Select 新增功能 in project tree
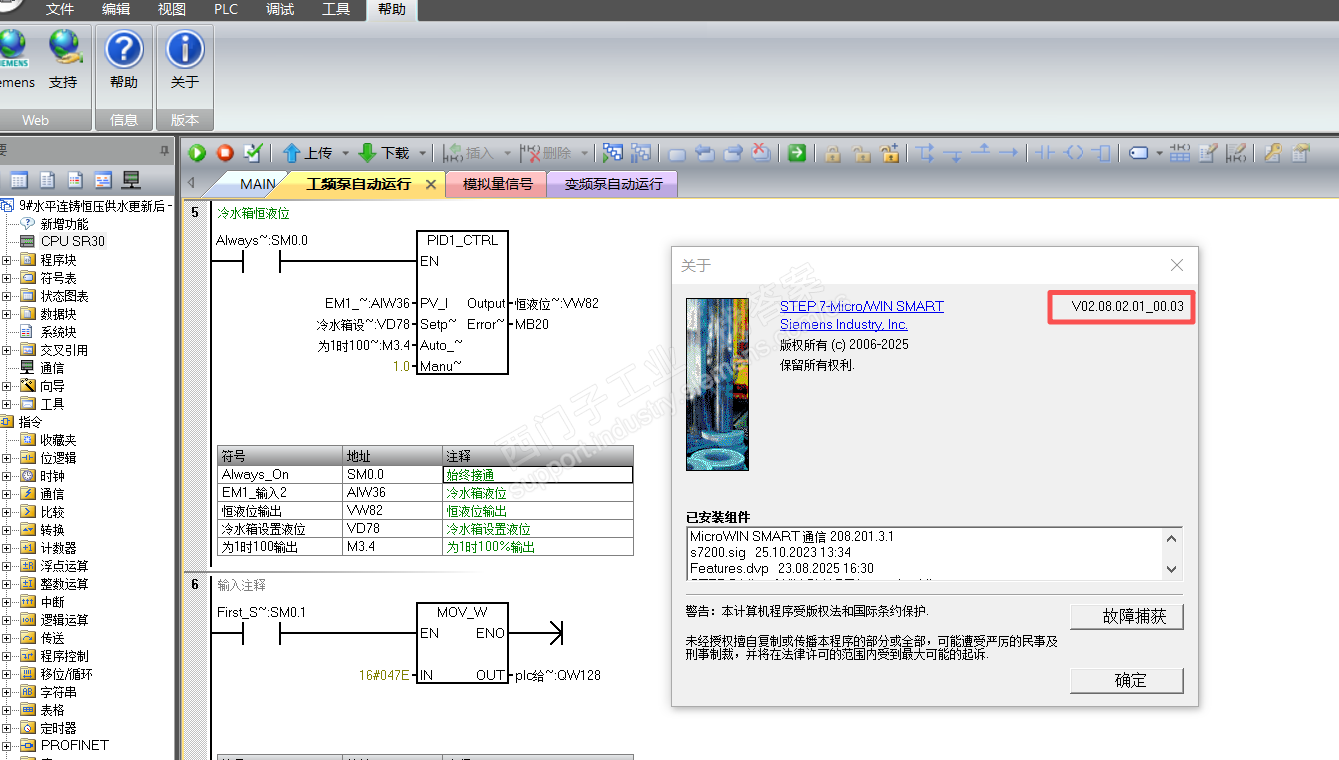The image size is (1339, 760). [x=64, y=224]
